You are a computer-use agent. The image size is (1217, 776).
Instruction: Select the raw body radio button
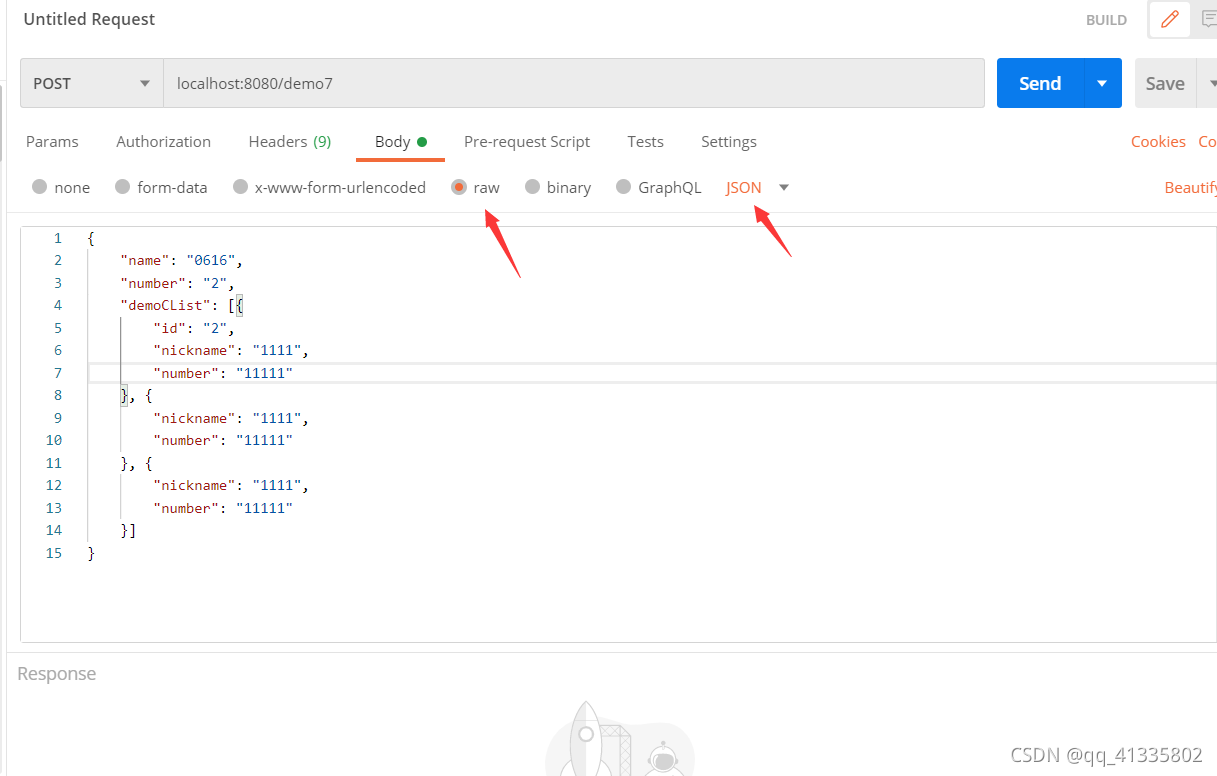coord(460,187)
